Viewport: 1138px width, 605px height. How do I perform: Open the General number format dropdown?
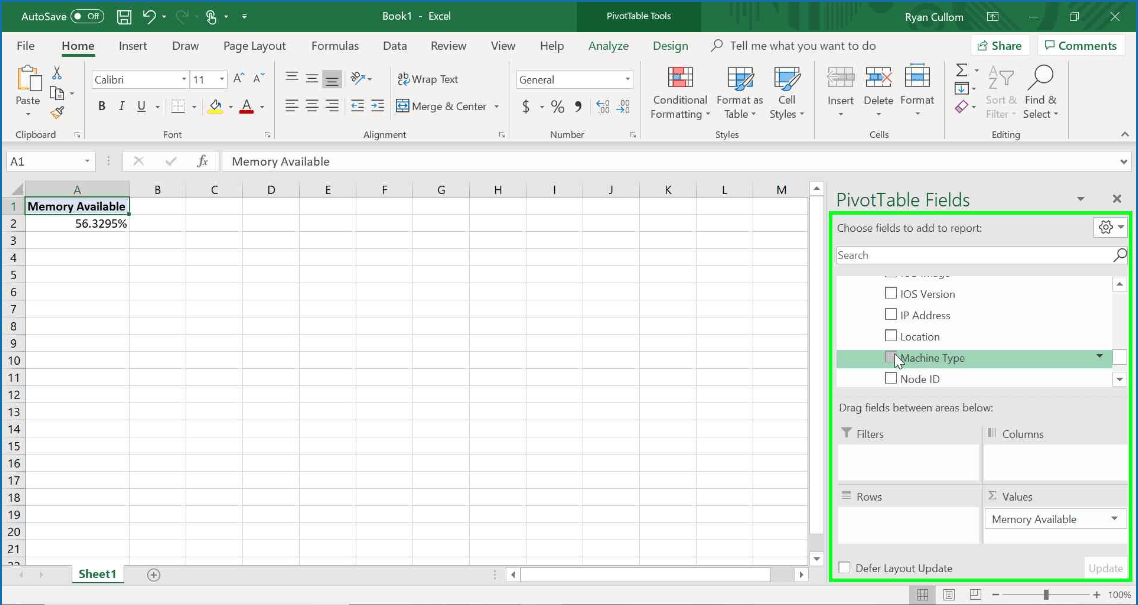628,80
